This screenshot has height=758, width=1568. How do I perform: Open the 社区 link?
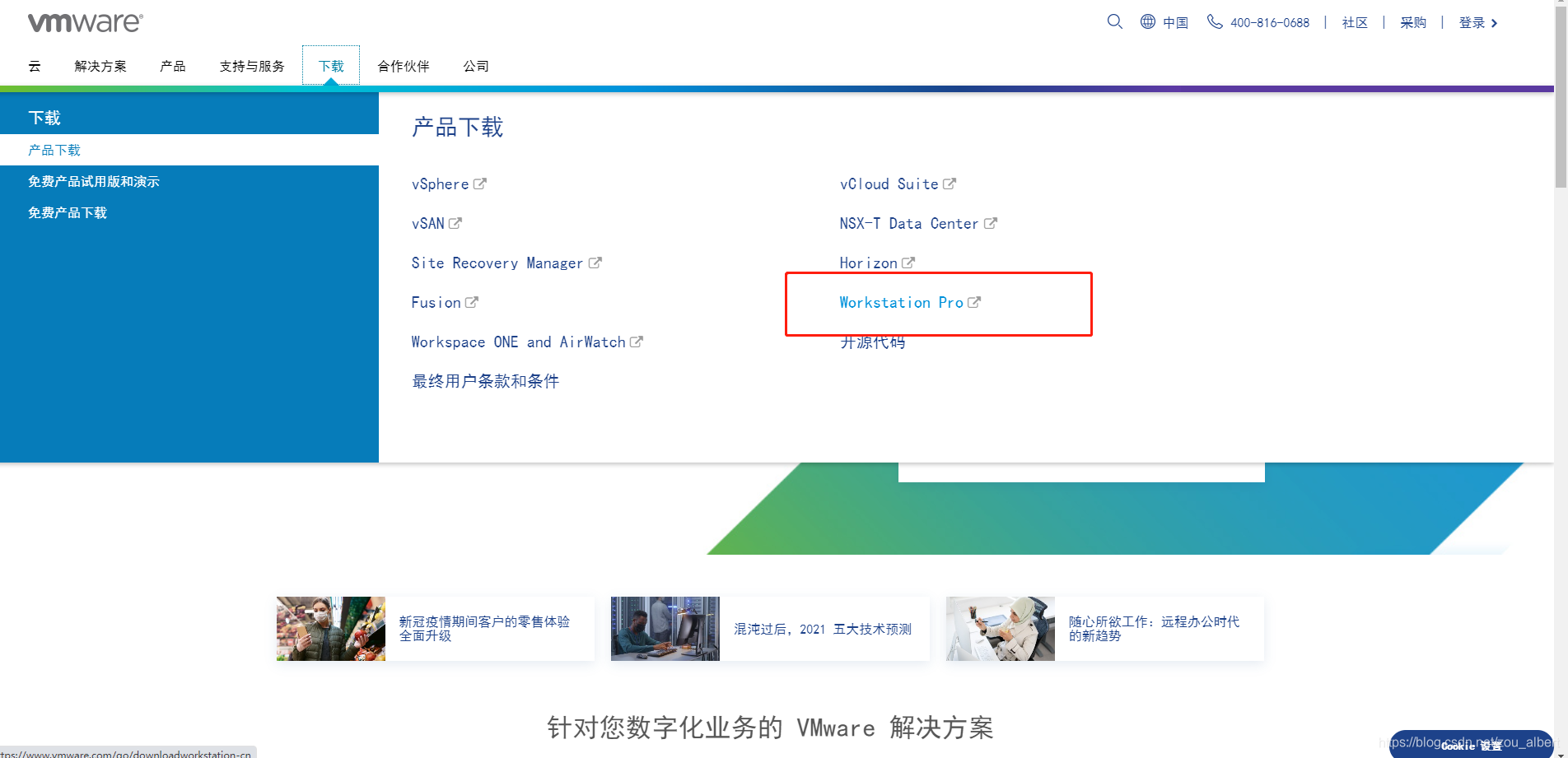pyautogui.click(x=1355, y=23)
